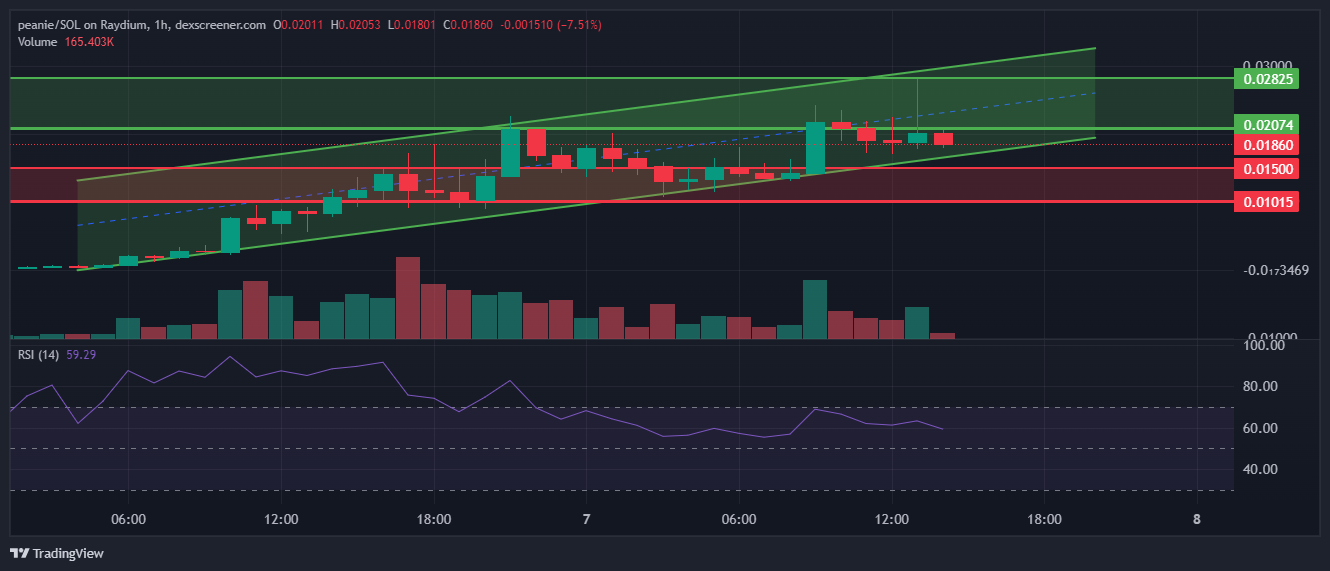This screenshot has height=571, width=1330.
Task: Click the tallest red volume bar
Action: pyautogui.click(x=408, y=298)
